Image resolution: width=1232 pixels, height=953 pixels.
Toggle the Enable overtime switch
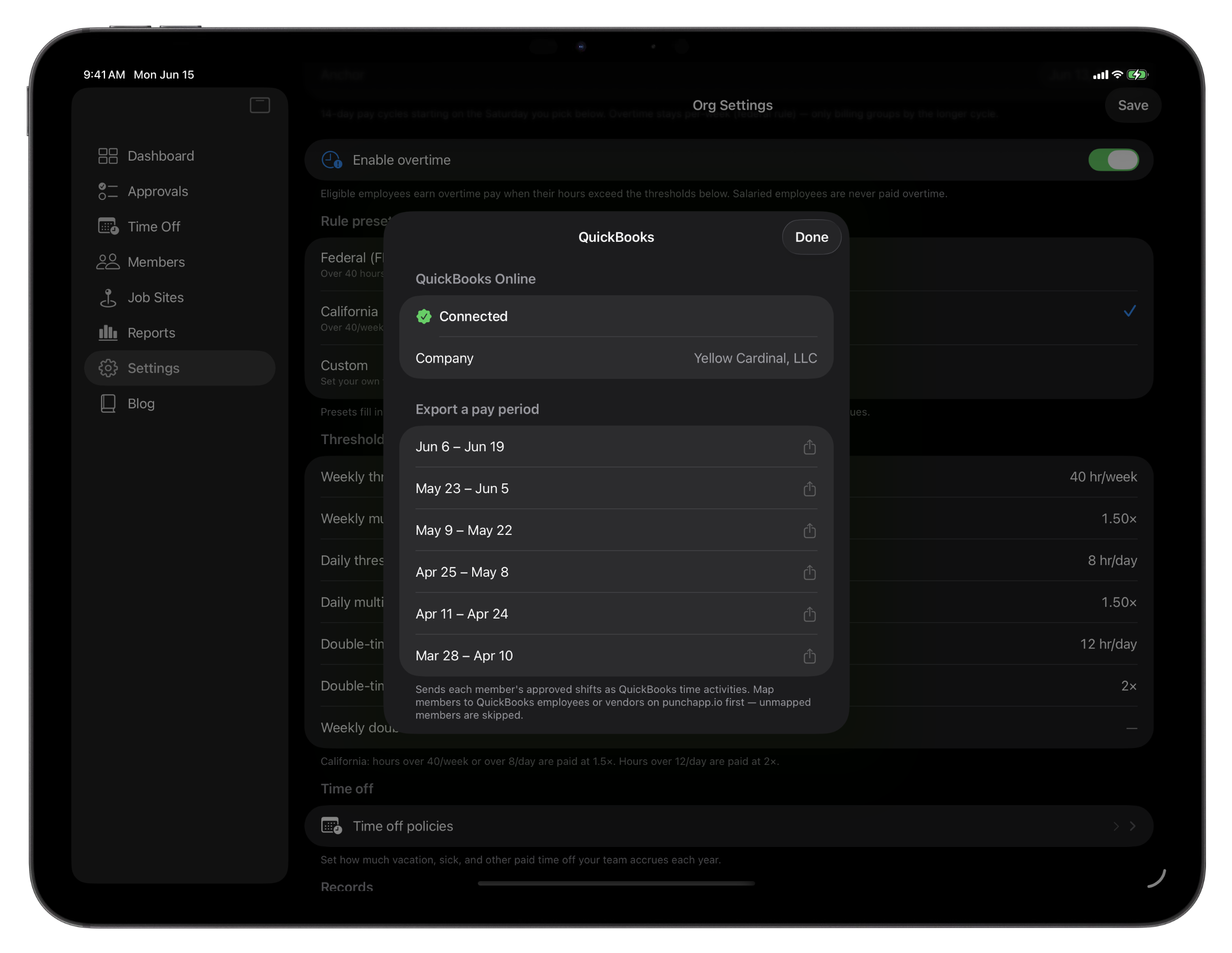tap(1113, 160)
